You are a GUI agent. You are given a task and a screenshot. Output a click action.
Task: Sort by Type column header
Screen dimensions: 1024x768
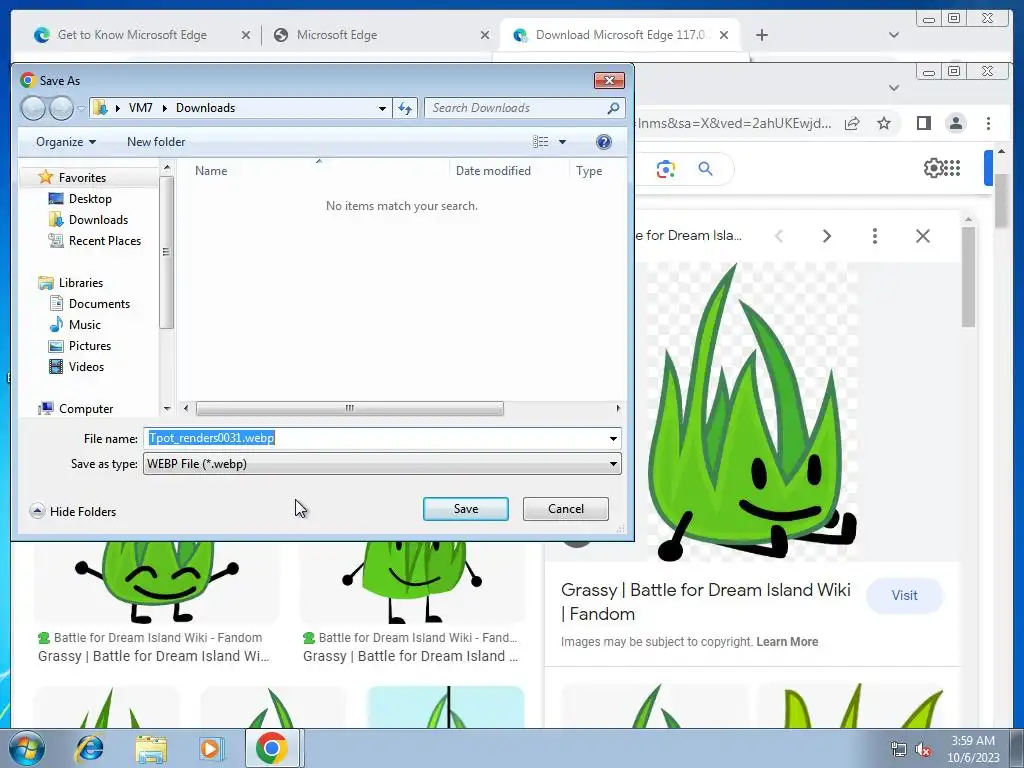pos(589,170)
